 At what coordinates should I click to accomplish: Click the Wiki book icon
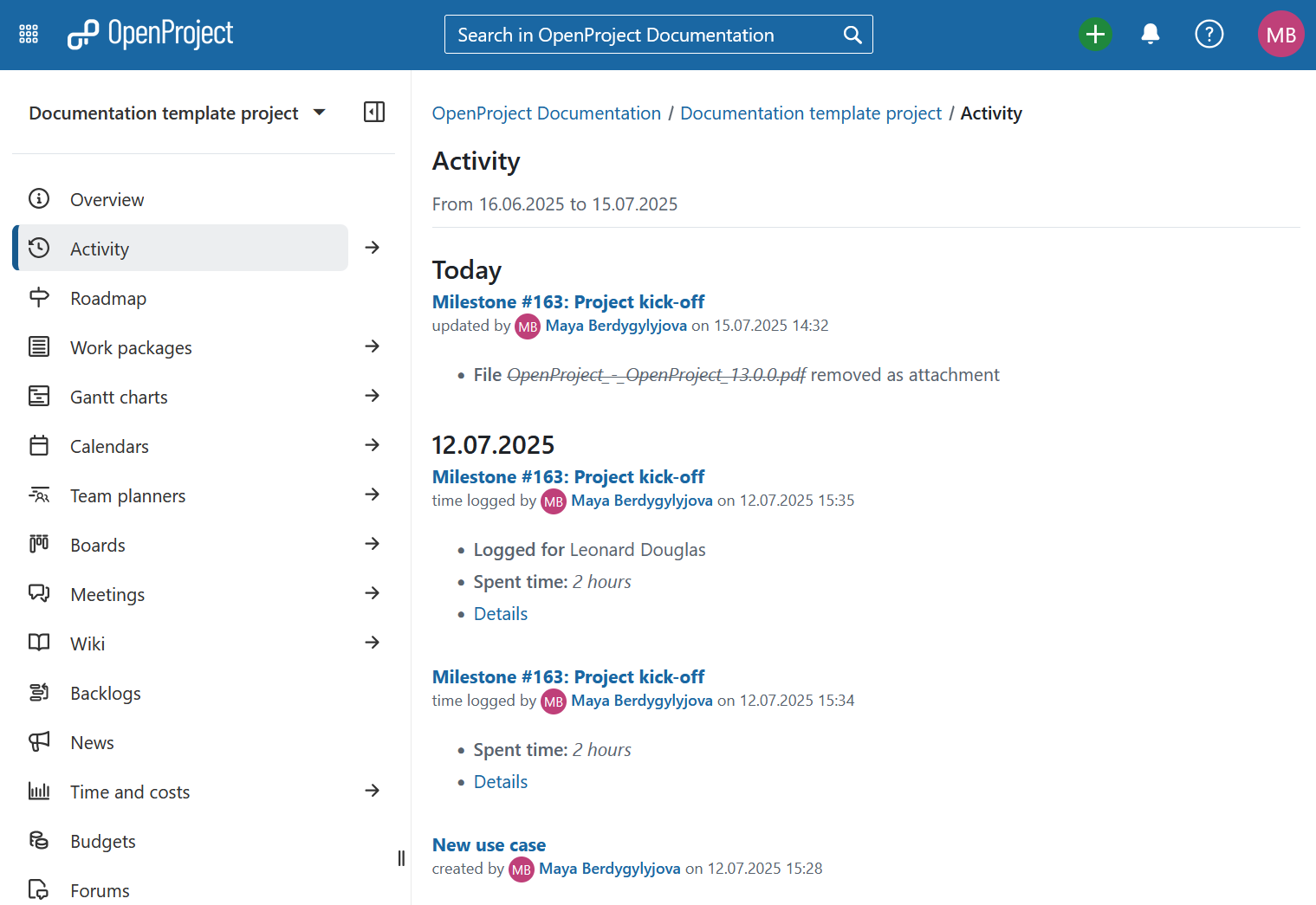click(x=39, y=643)
